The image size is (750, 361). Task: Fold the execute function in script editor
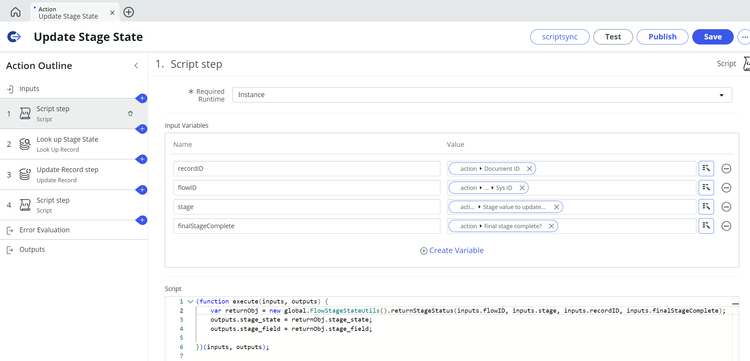(x=190, y=302)
